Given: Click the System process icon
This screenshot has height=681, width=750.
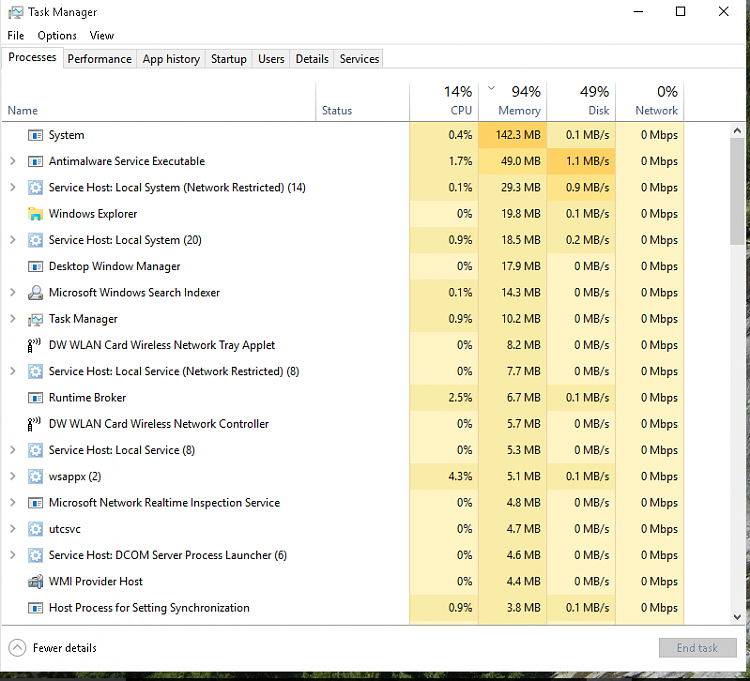Looking at the screenshot, I should point(35,135).
